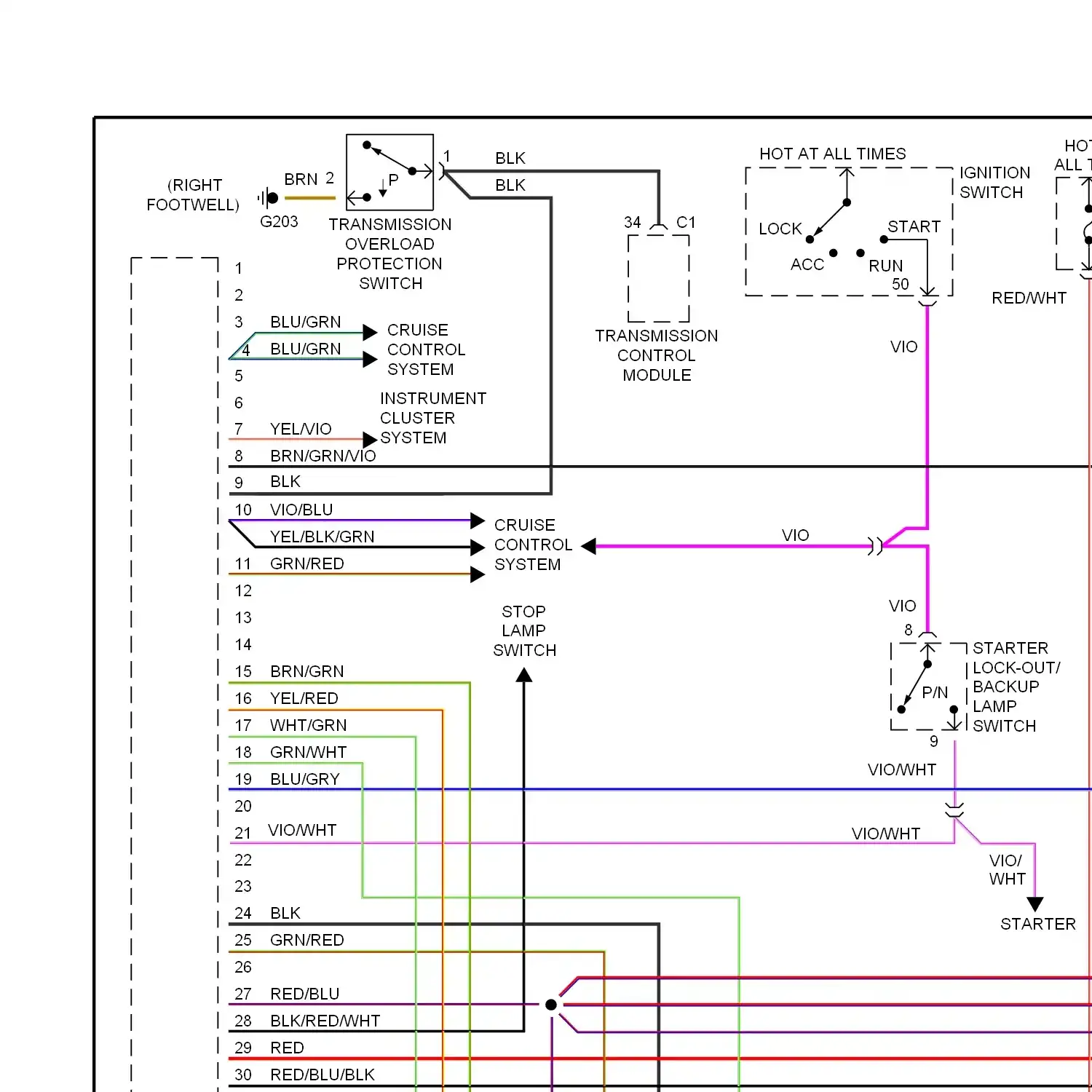Click the STOP LAMP SWITCH label
The image size is (1092, 1092).
524,630
